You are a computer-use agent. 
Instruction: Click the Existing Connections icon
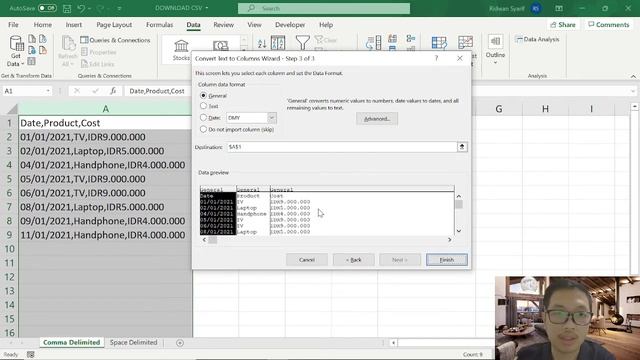[x=43, y=51]
